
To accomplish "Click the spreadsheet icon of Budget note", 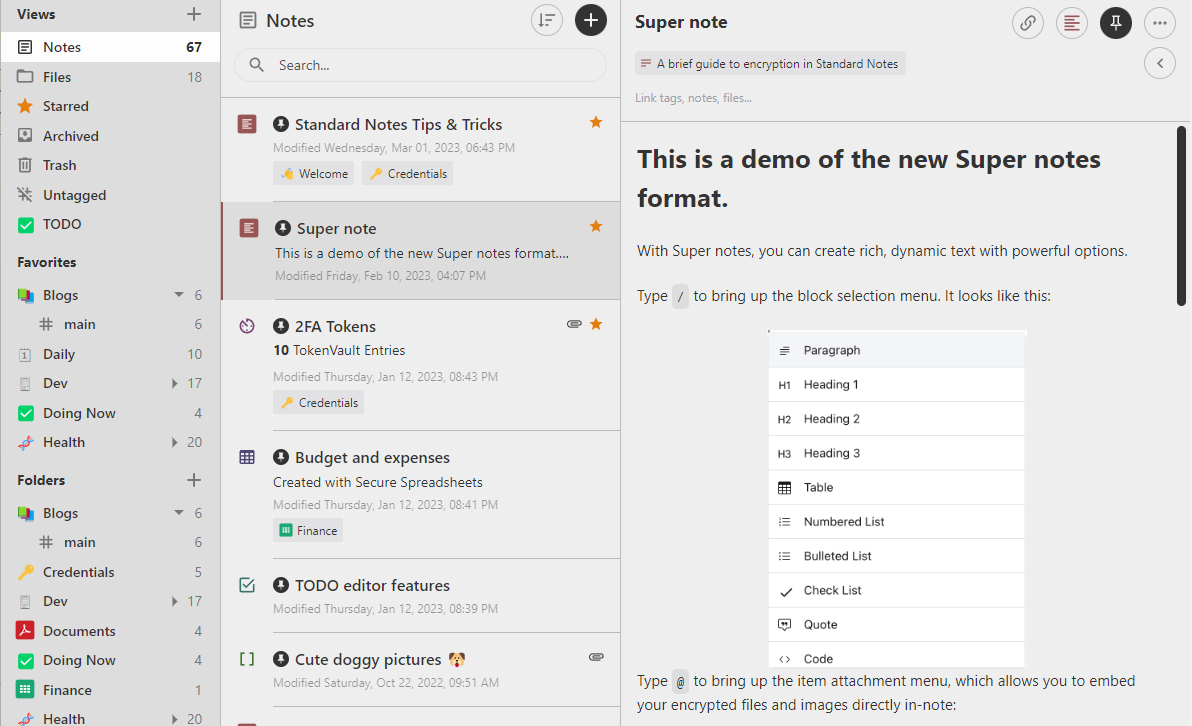I will (247, 458).
